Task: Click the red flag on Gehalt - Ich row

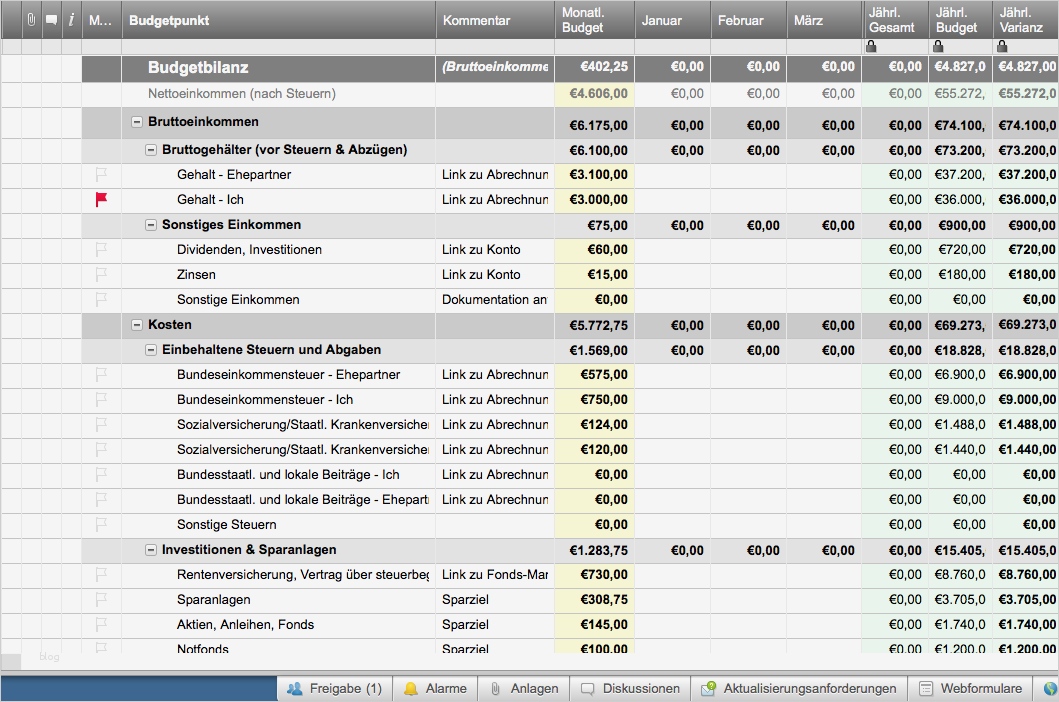Action: [x=101, y=200]
